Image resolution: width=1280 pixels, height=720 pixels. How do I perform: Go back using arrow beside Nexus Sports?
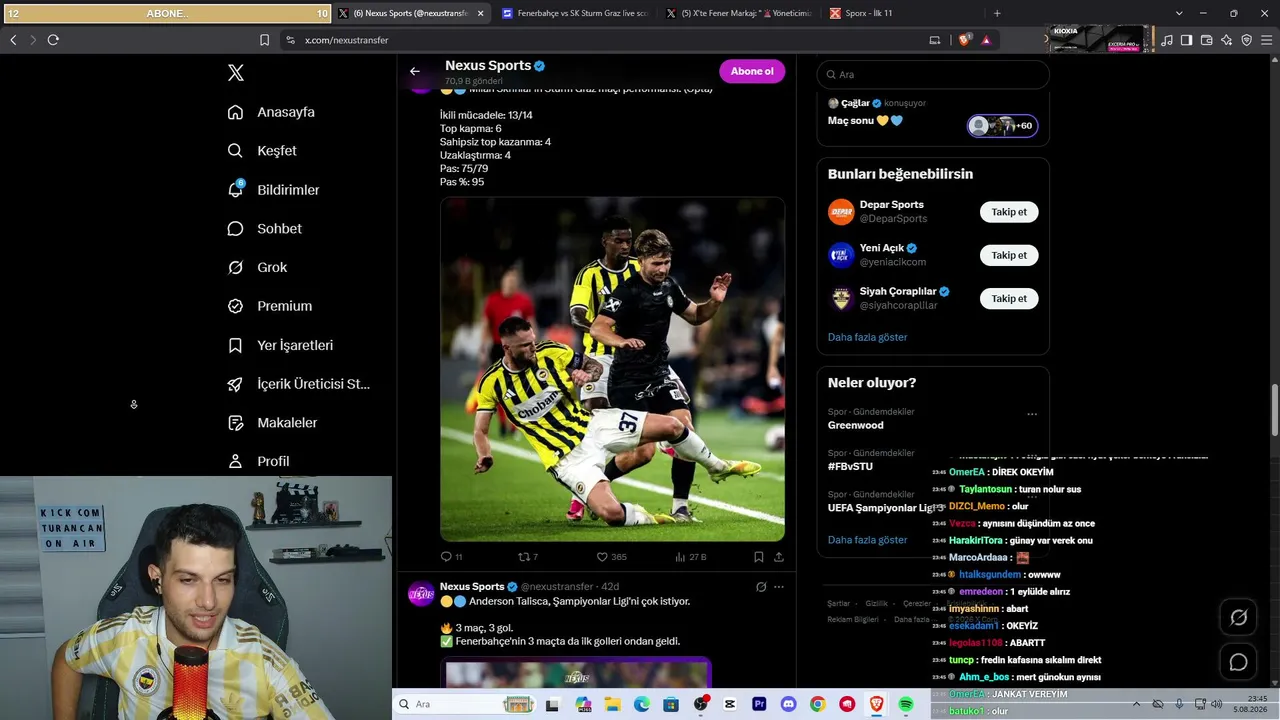(415, 72)
